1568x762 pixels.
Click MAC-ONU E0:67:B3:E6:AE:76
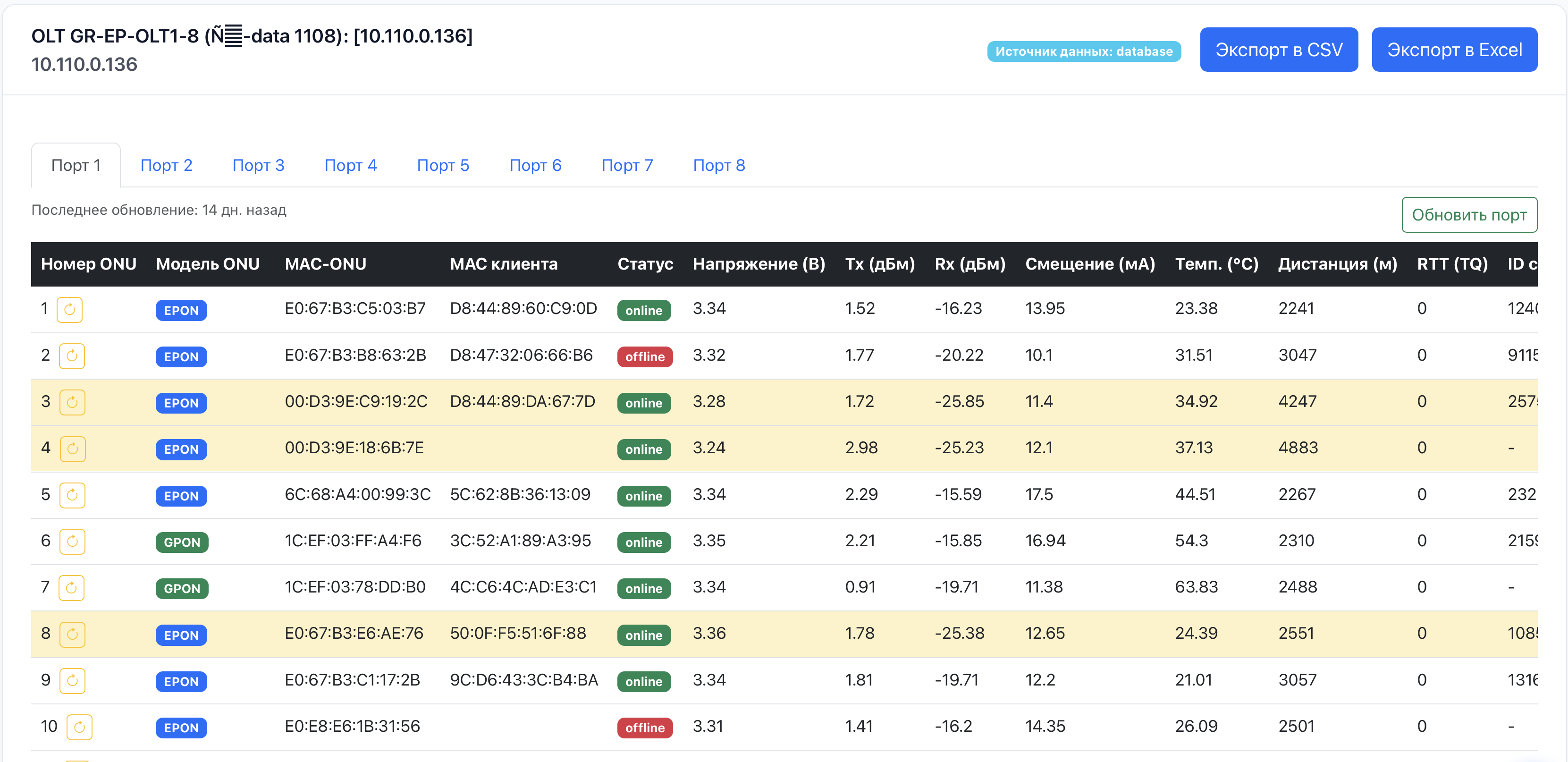(x=354, y=633)
